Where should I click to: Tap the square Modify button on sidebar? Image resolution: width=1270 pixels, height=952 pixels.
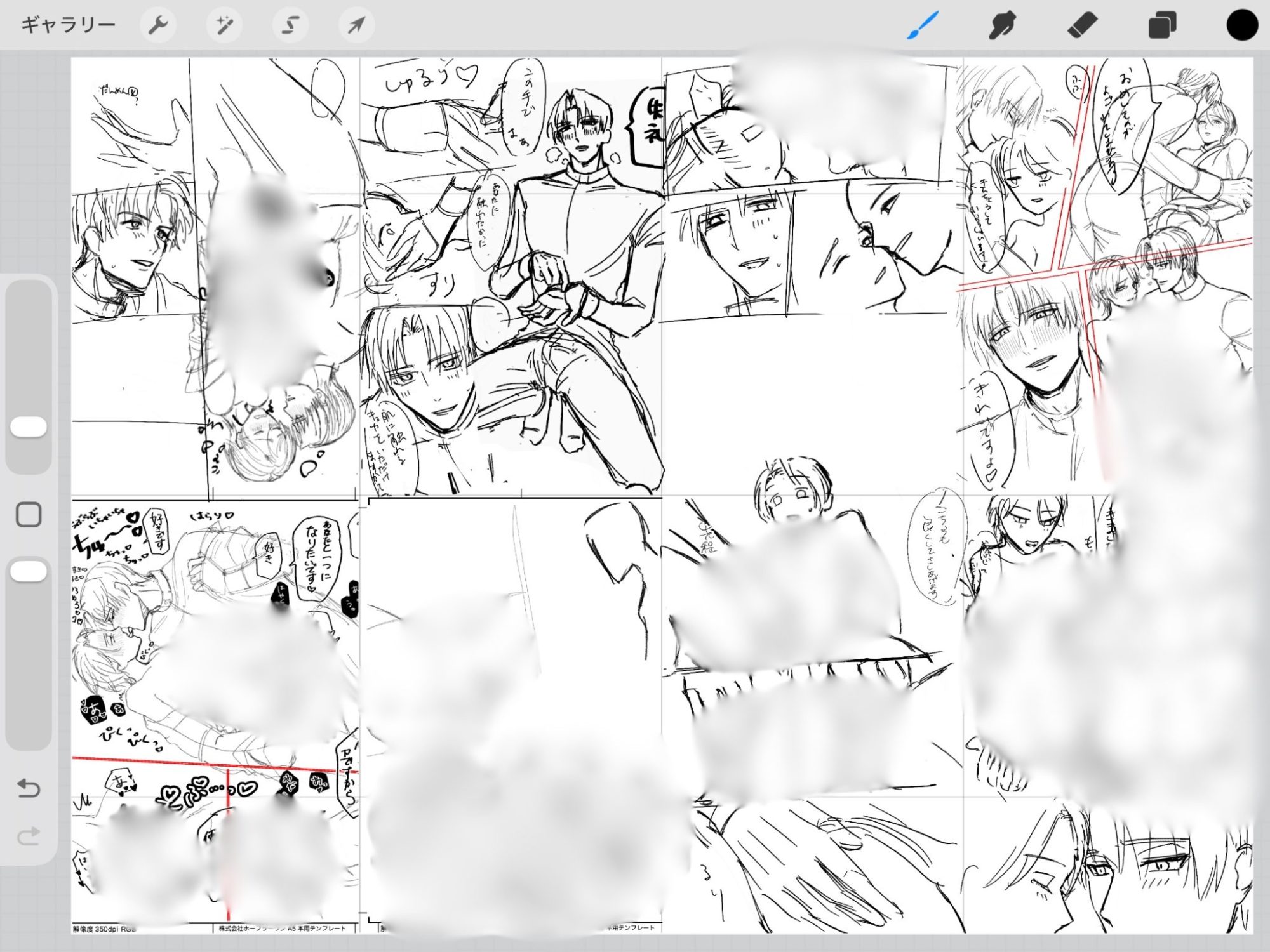[x=29, y=515]
